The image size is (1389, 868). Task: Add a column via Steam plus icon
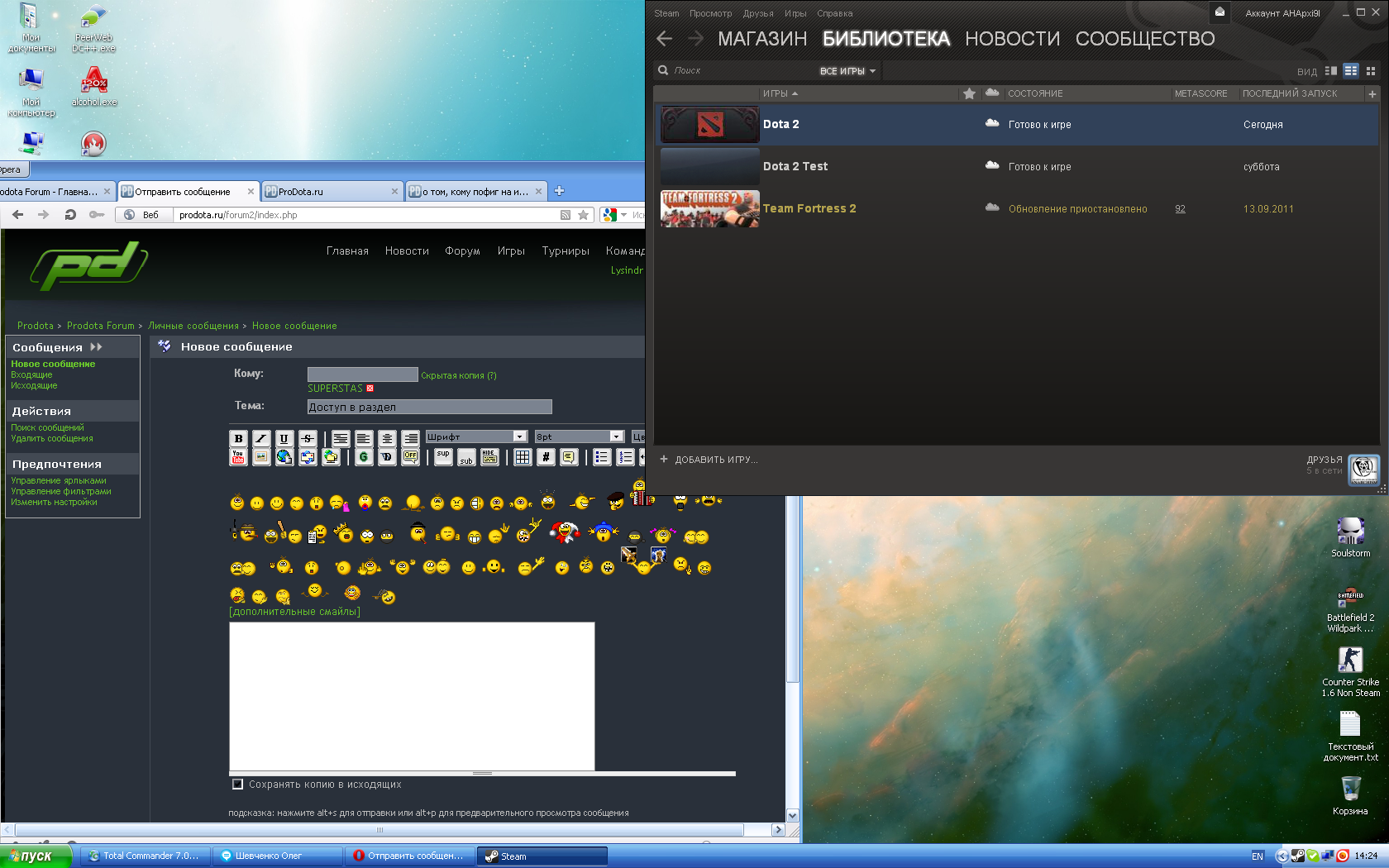(1372, 93)
